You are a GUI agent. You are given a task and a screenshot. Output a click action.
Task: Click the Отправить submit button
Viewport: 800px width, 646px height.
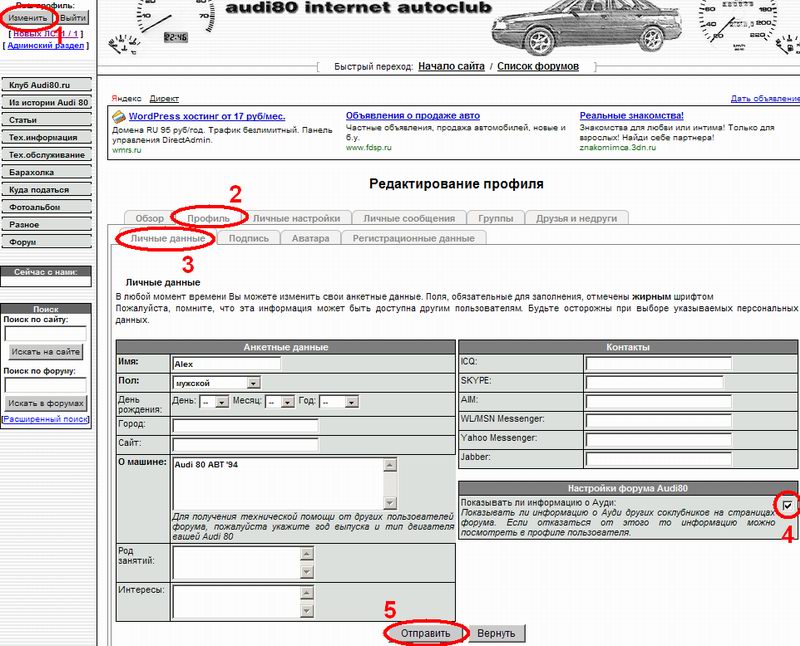coord(426,633)
